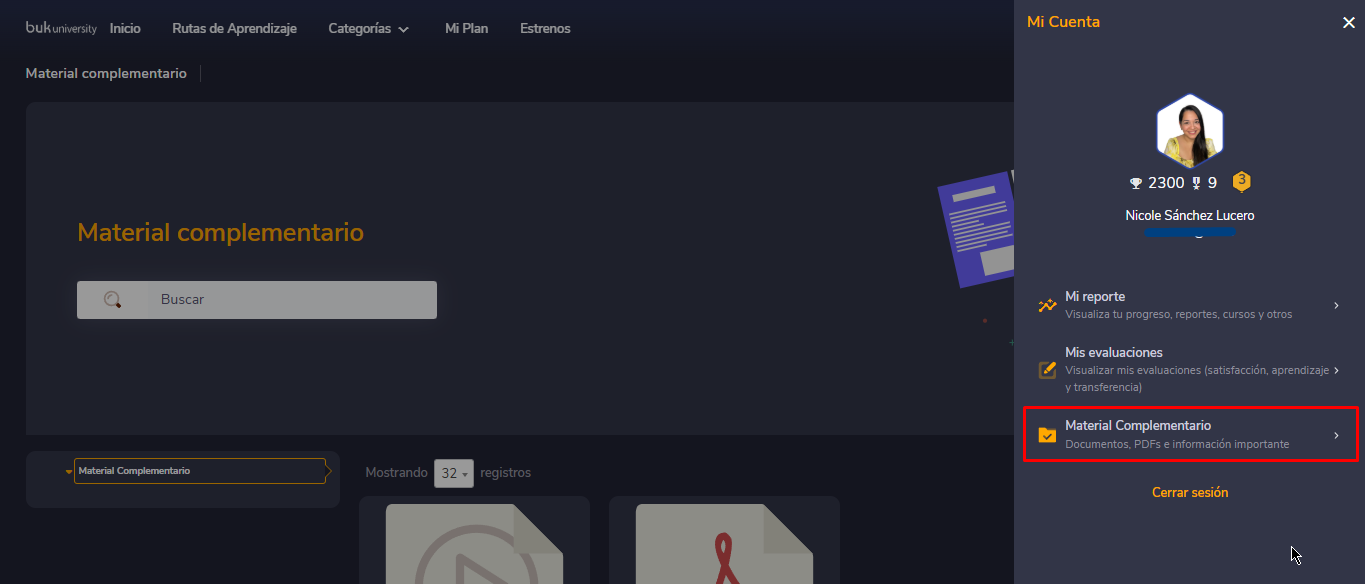Open the 32 records per page dropdown
The height and width of the screenshot is (584, 1365).
point(453,473)
